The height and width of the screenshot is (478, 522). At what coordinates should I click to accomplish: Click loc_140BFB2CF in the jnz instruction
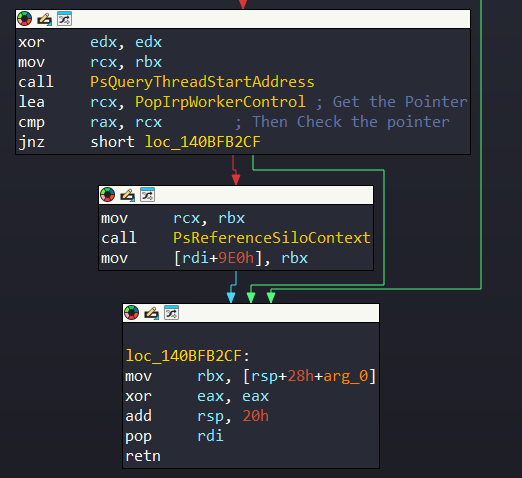tap(203, 142)
